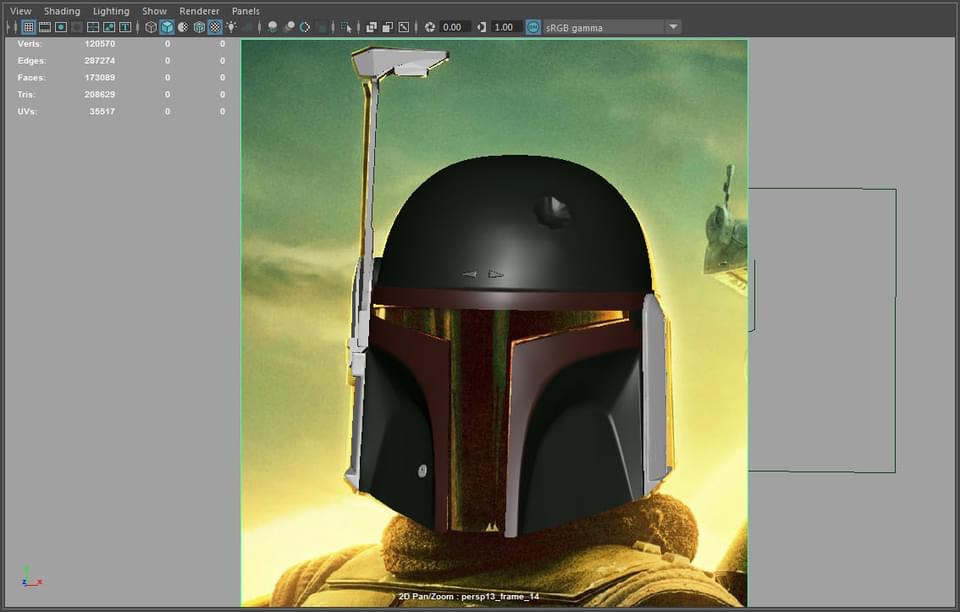Viewport: 960px width, 612px height.
Task: Enable use all lights
Action: click(231, 27)
